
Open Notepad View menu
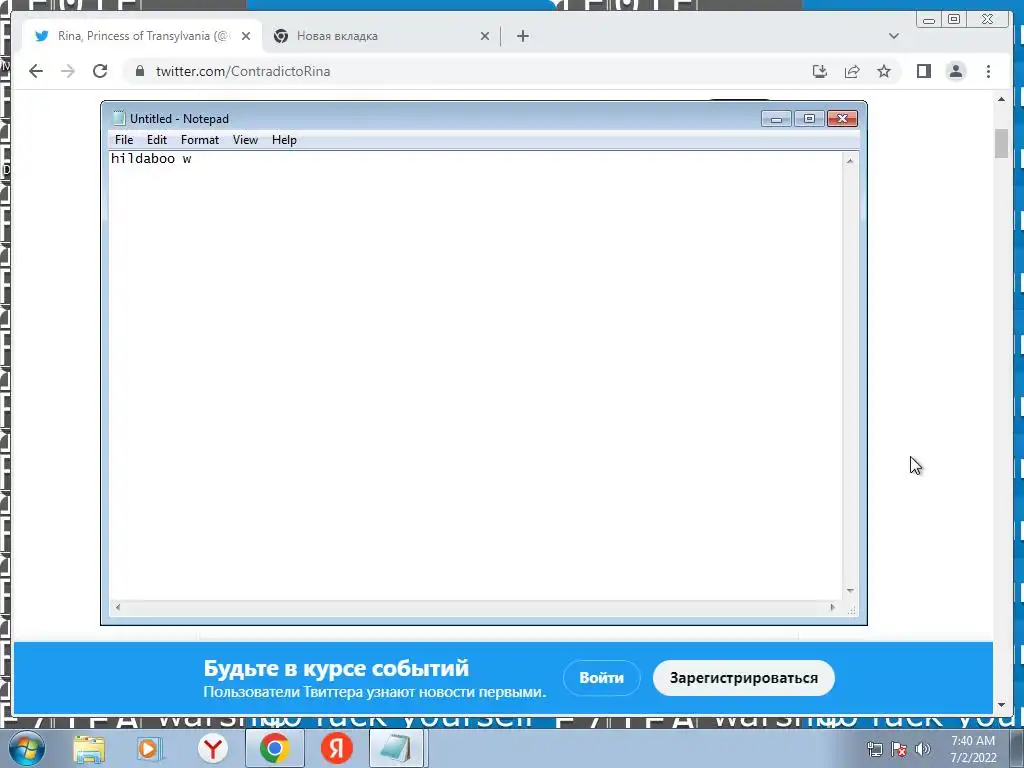(246, 140)
